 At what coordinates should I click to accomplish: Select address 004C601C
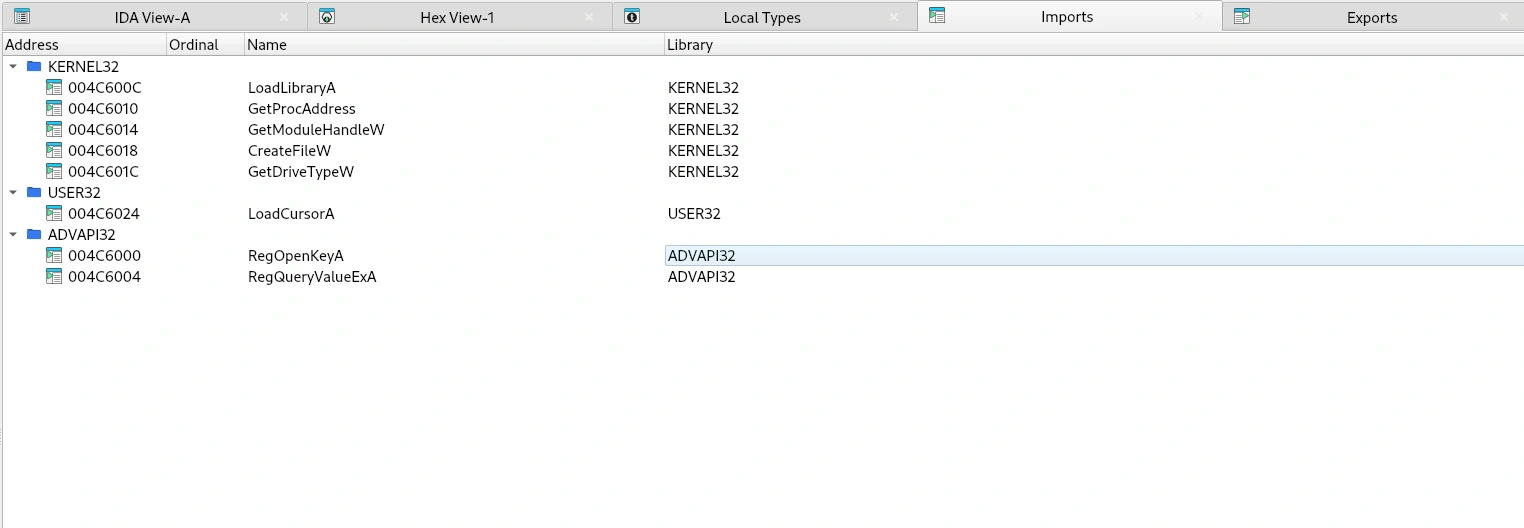tap(103, 171)
